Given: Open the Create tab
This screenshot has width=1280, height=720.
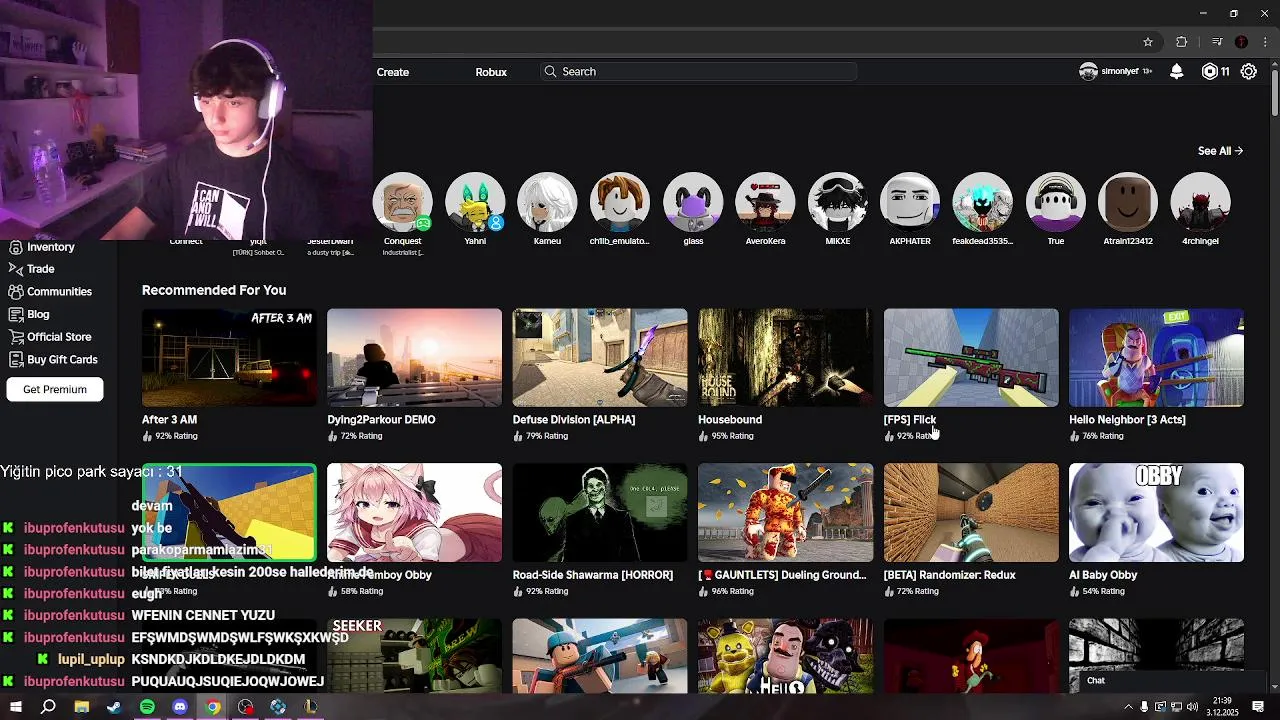Looking at the screenshot, I should 393,72.
